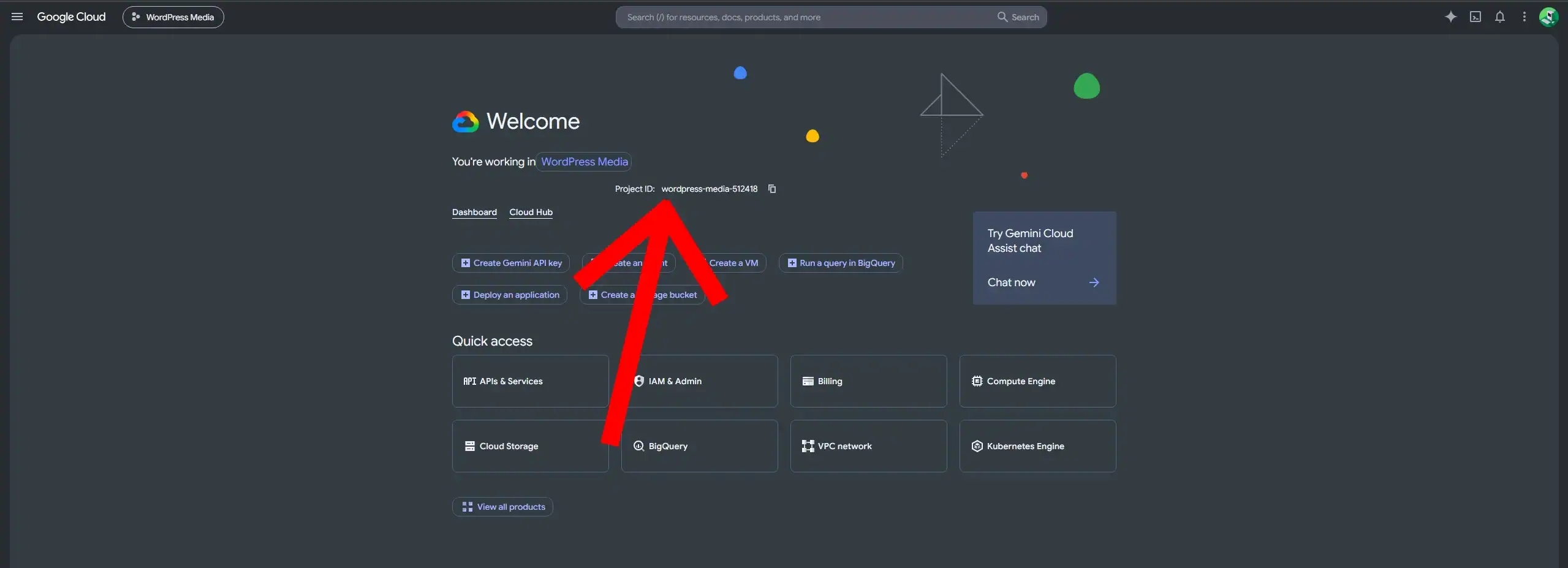Click the Chat now arrow icon
Screen dimensions: 1568x568
coord(1094,282)
